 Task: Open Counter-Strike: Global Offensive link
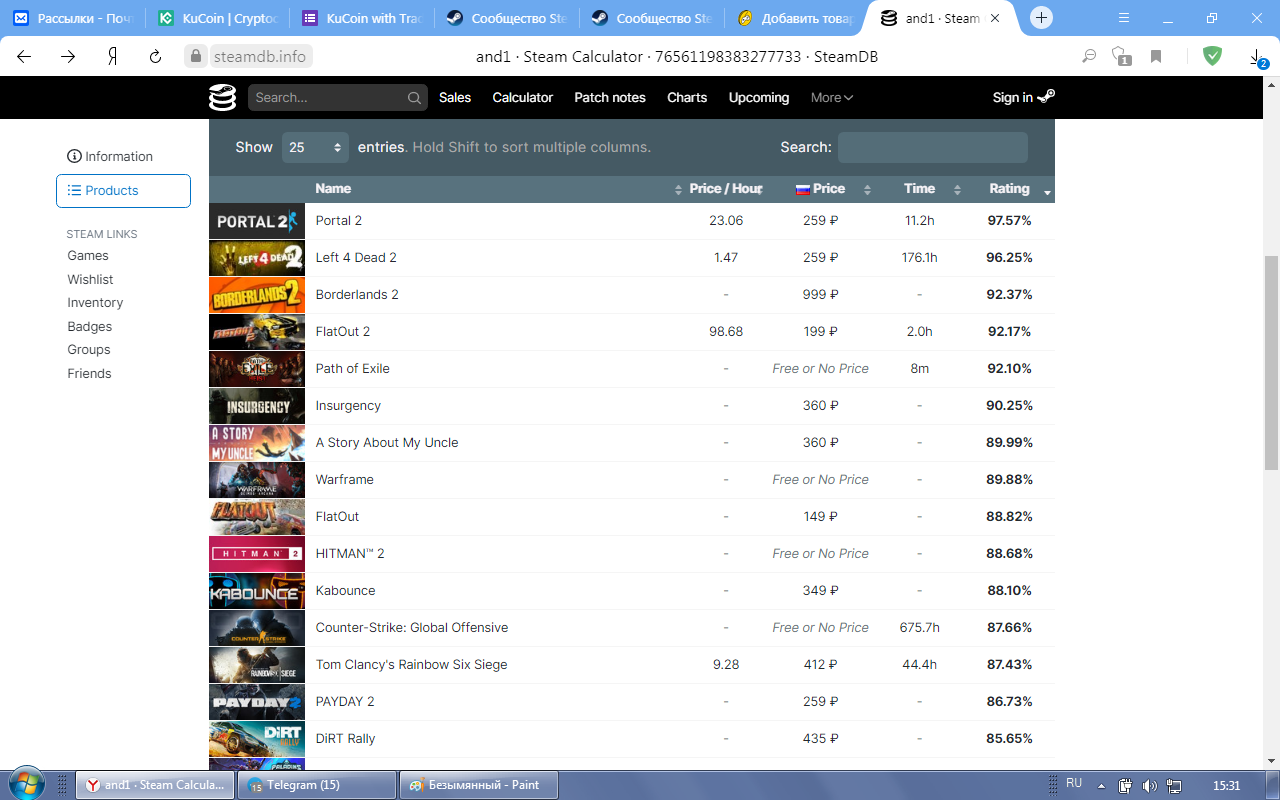pos(412,628)
